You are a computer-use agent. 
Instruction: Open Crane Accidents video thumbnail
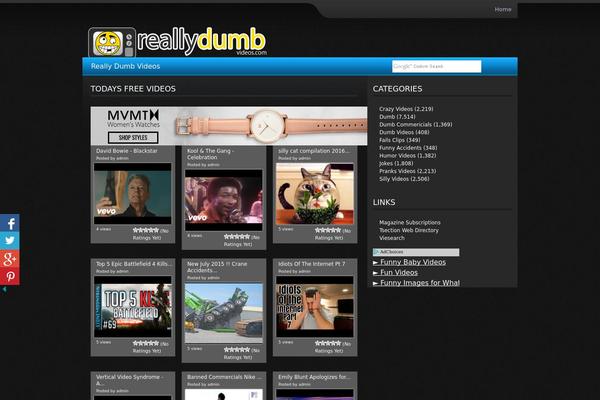[224, 313]
